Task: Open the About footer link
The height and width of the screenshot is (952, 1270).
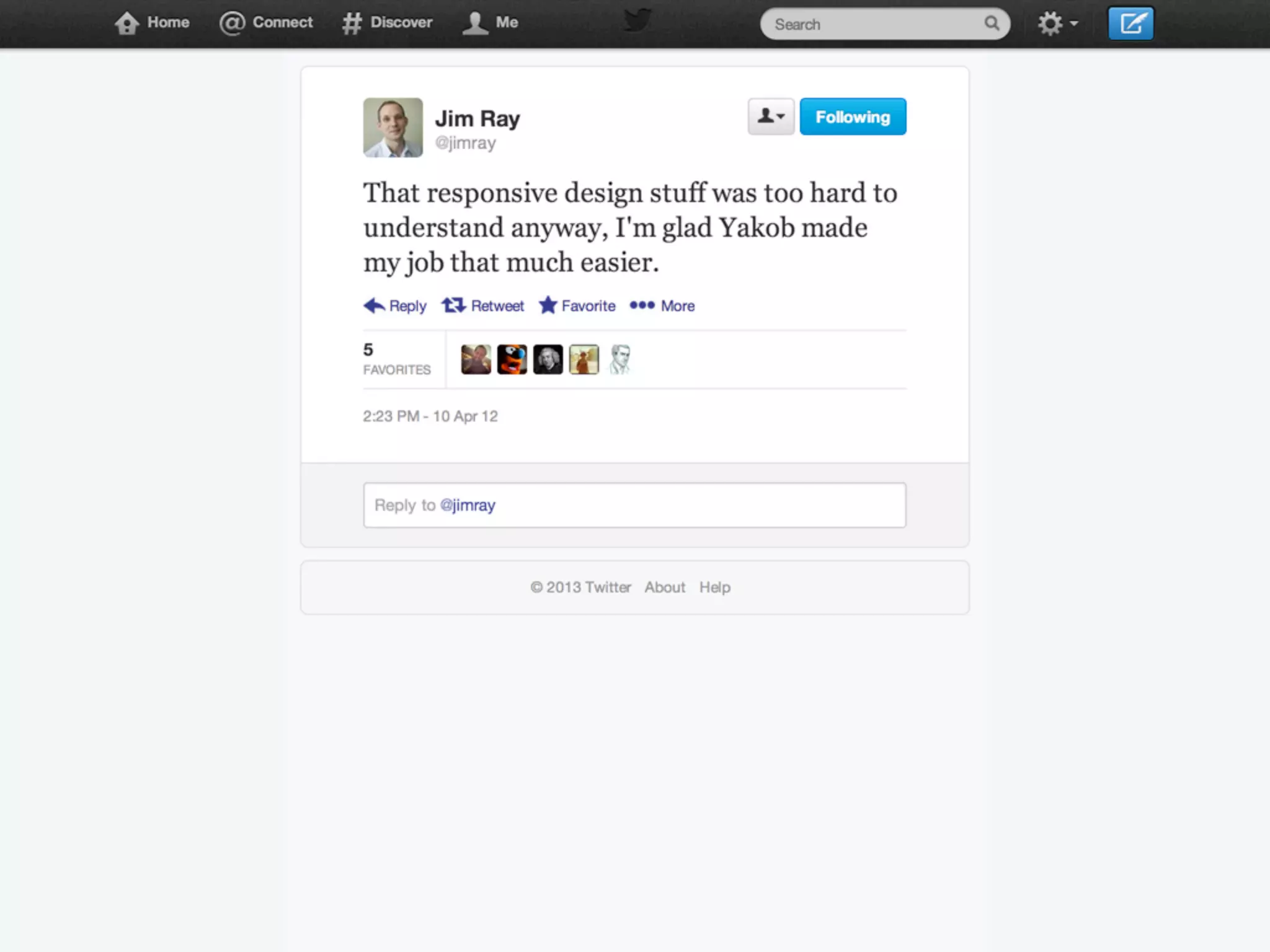Action: (664, 587)
